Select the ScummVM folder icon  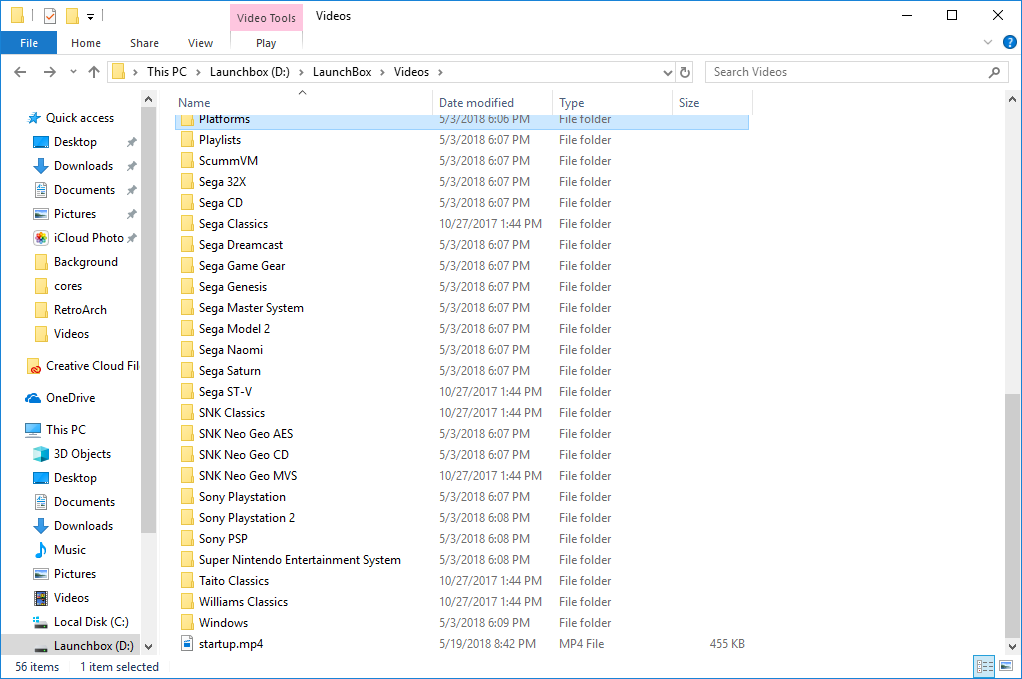coord(187,161)
